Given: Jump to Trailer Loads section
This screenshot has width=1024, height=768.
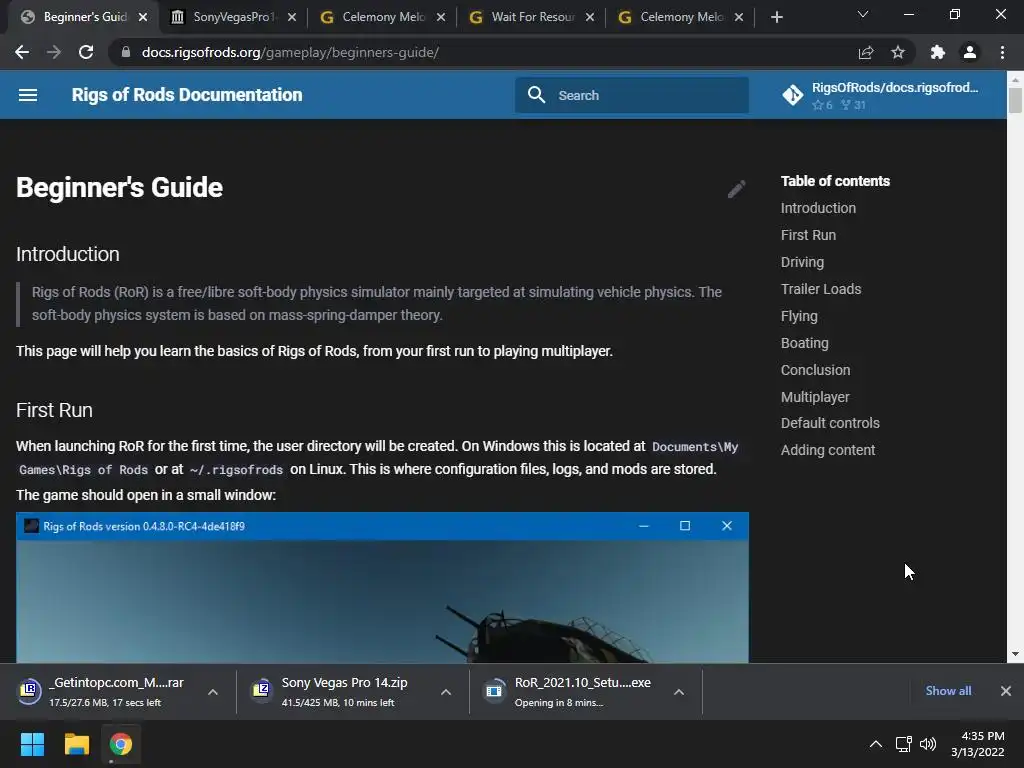Looking at the screenshot, I should (821, 289).
